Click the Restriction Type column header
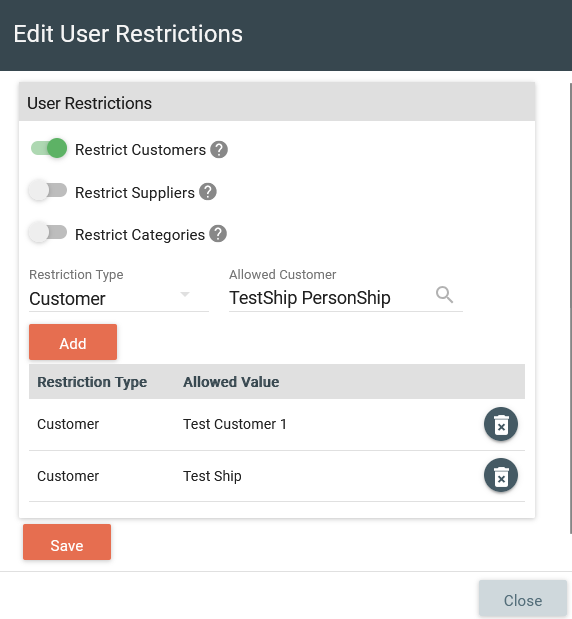 92,382
